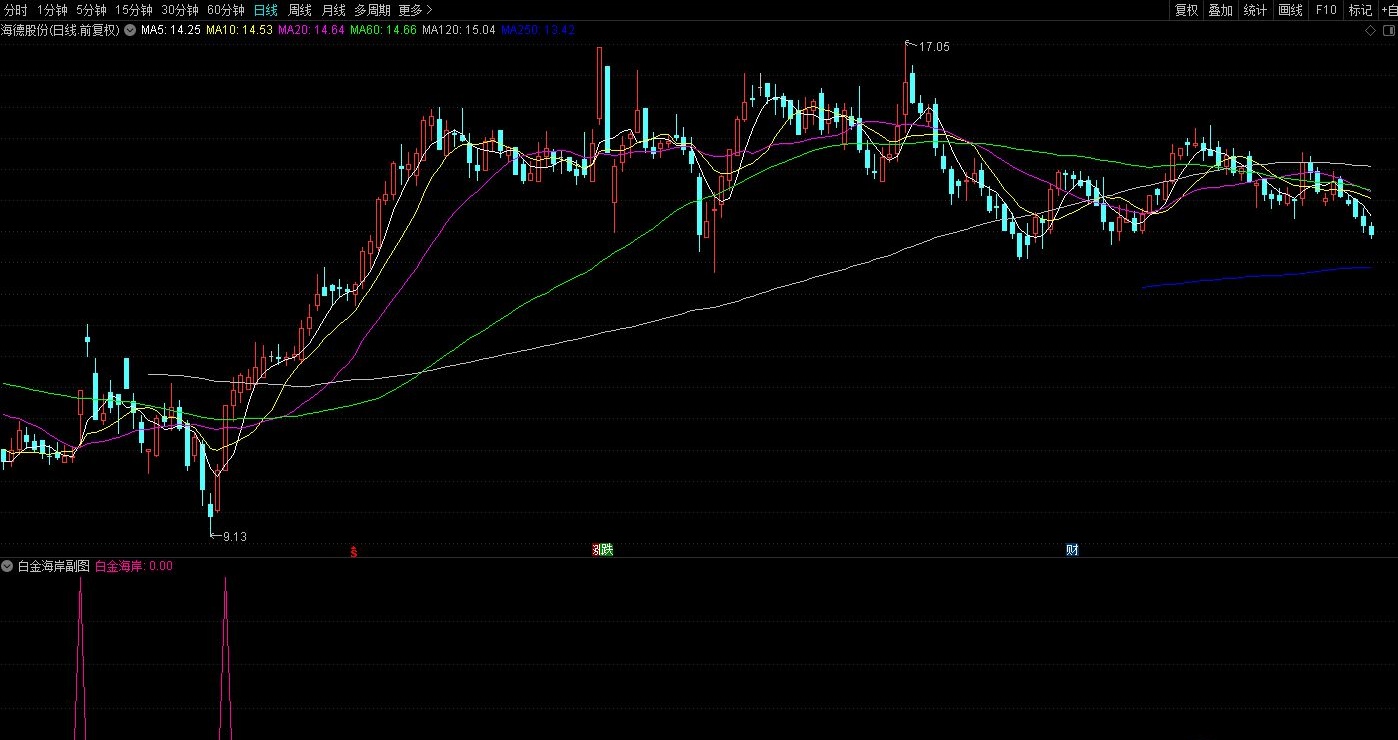Open the 画线 drawing tools
The width and height of the screenshot is (1398, 740).
tap(1290, 10)
